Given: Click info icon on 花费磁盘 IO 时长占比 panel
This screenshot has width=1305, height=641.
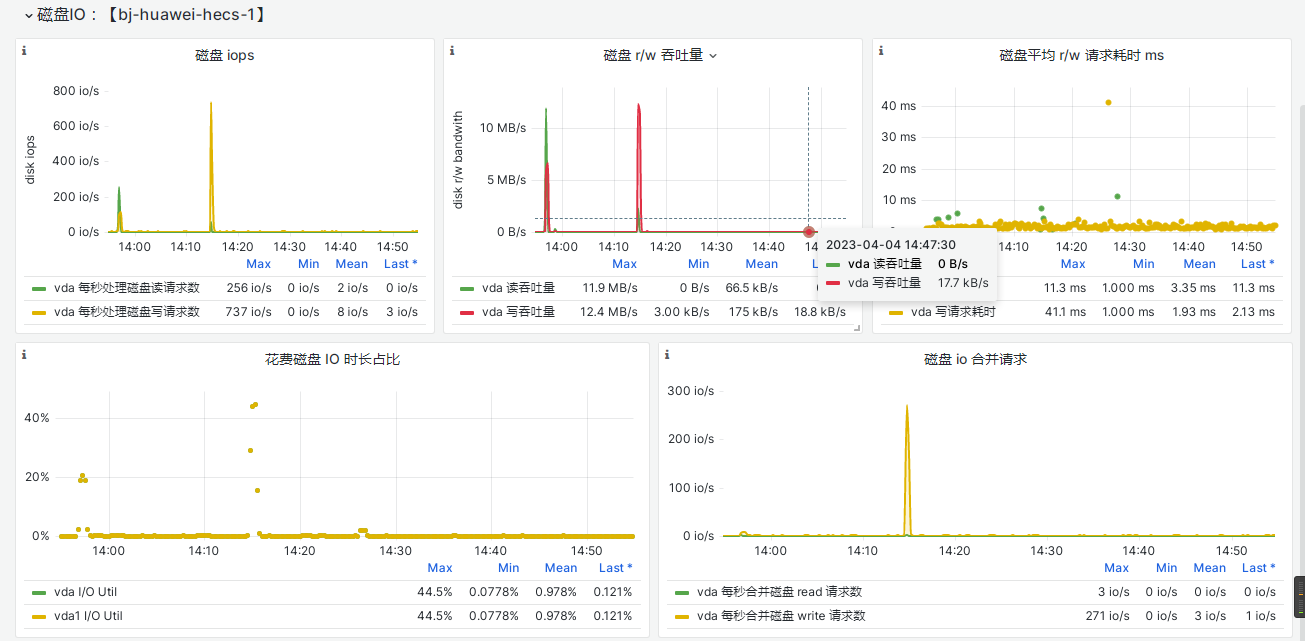Looking at the screenshot, I should click(x=24, y=354).
